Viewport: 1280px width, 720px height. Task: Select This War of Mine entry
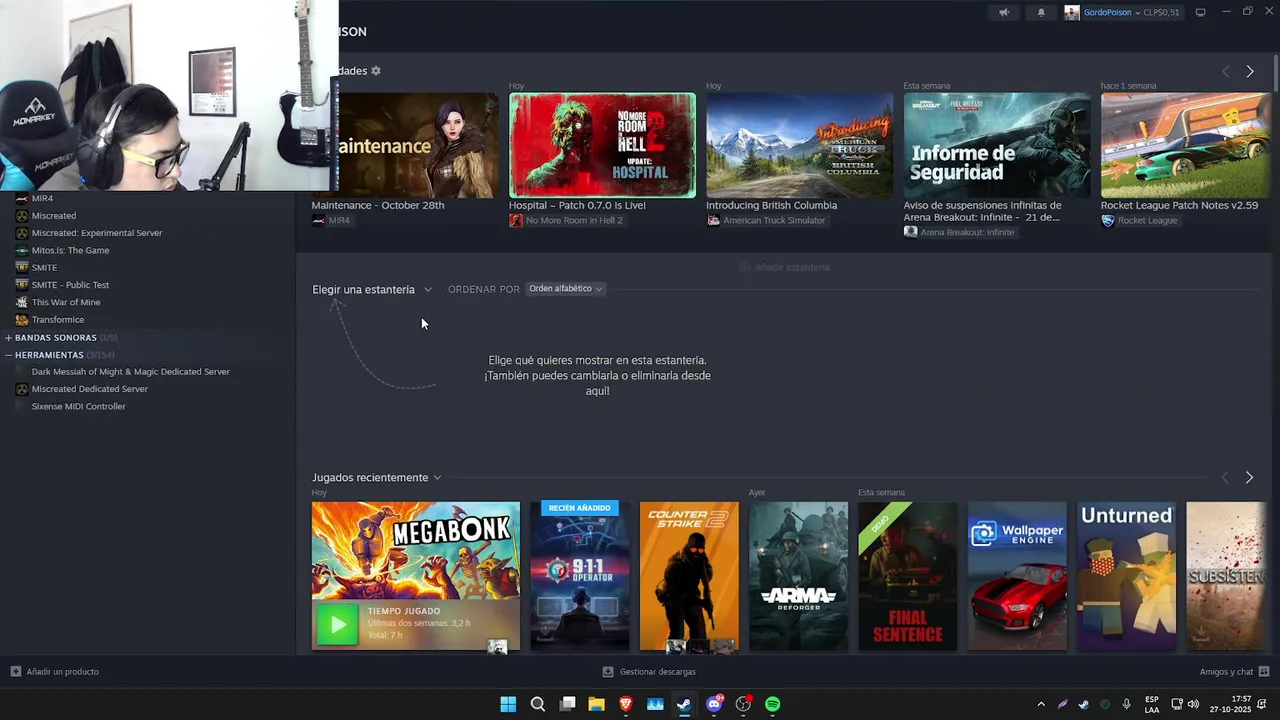[x=66, y=302]
